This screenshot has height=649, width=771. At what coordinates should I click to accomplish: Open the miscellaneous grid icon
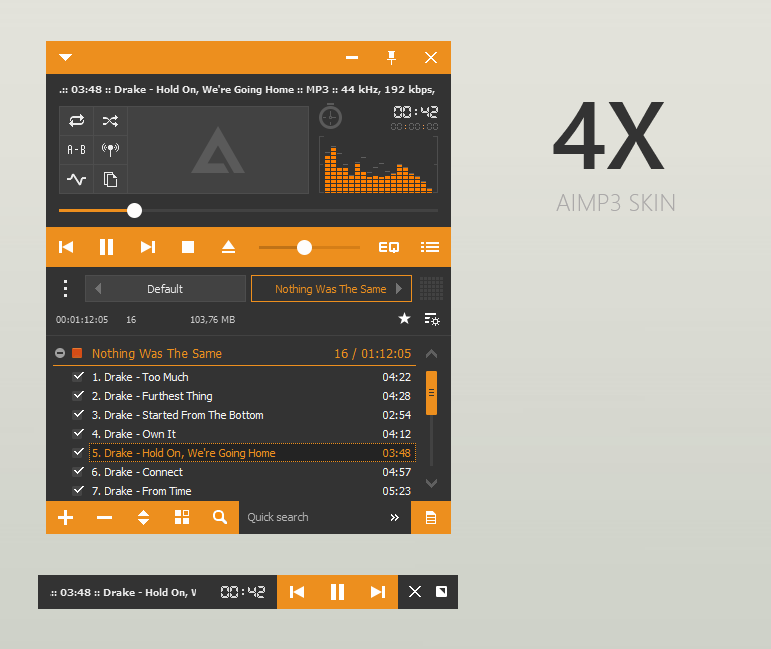tap(182, 517)
